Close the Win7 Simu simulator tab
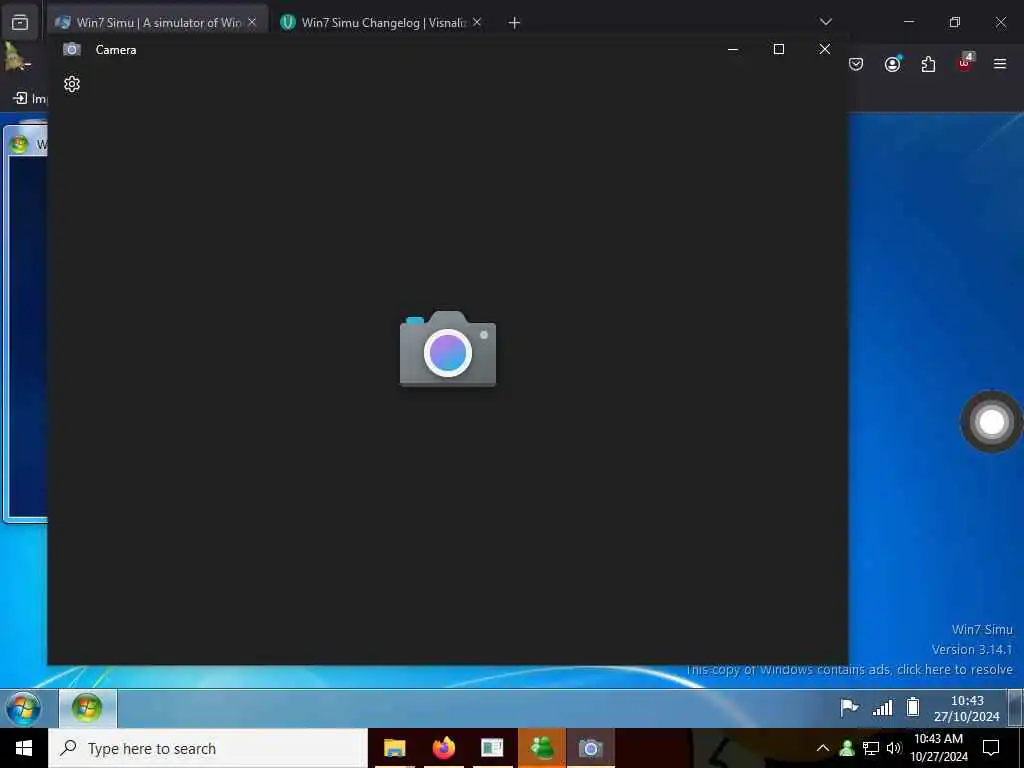Image resolution: width=1024 pixels, height=768 pixels. 252,22
